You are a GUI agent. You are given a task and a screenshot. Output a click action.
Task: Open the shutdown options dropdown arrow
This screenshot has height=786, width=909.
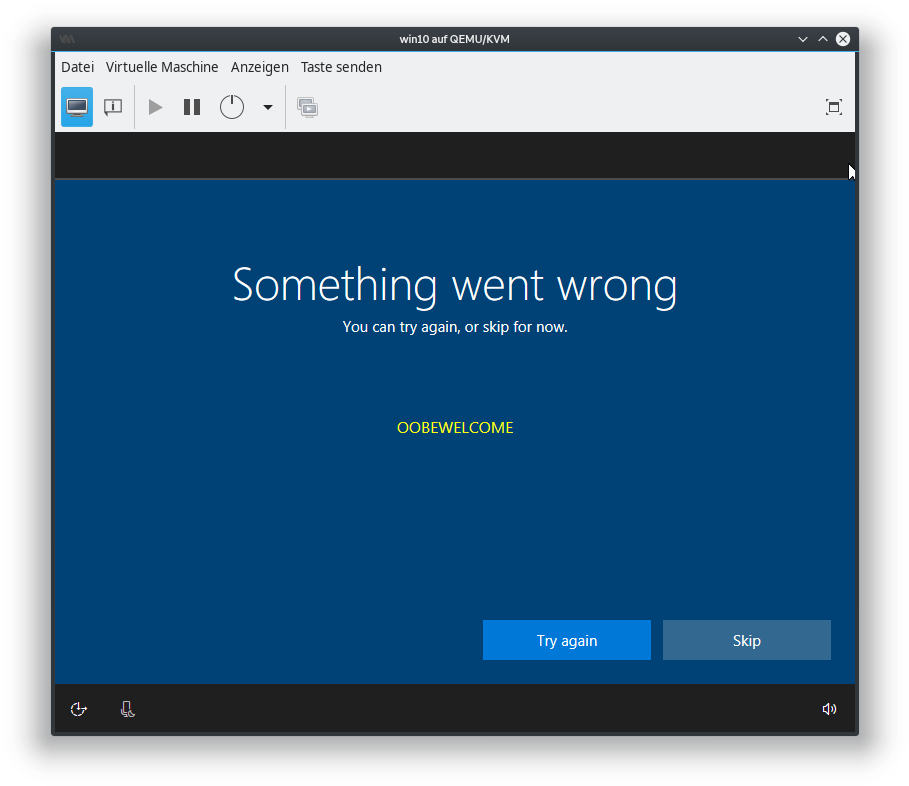tap(266, 106)
